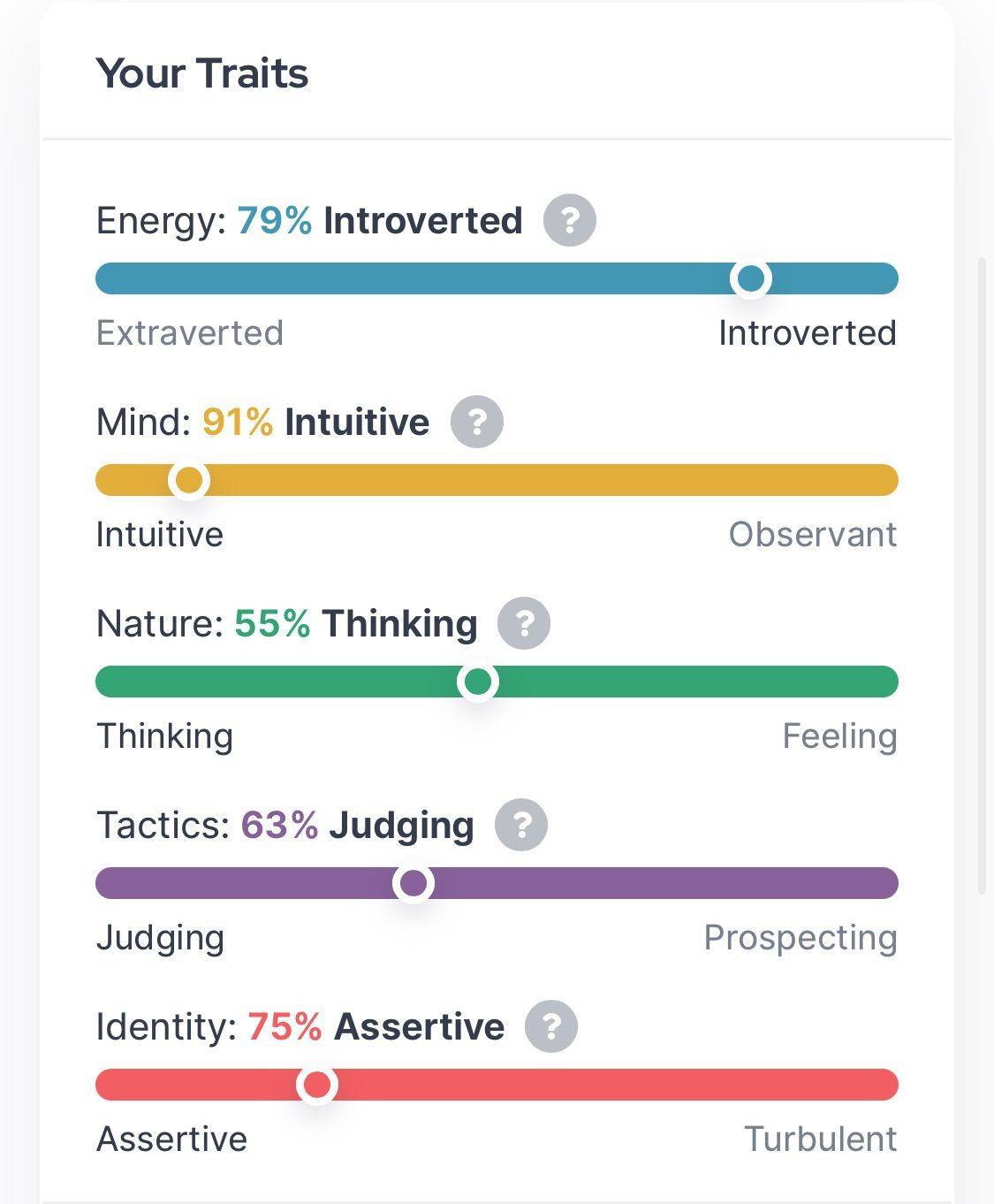Screen dimensions: 994x1204
Task: Click the page scrollbar on the right
Action: click(x=983, y=576)
